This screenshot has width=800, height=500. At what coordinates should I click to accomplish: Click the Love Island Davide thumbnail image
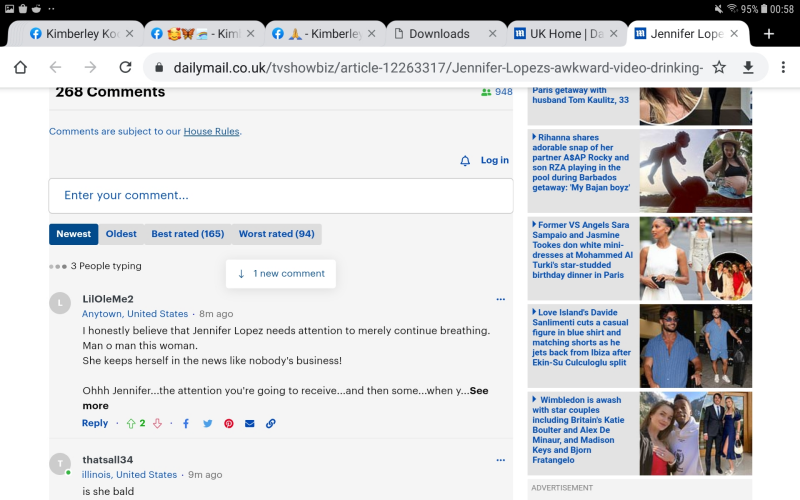696,346
